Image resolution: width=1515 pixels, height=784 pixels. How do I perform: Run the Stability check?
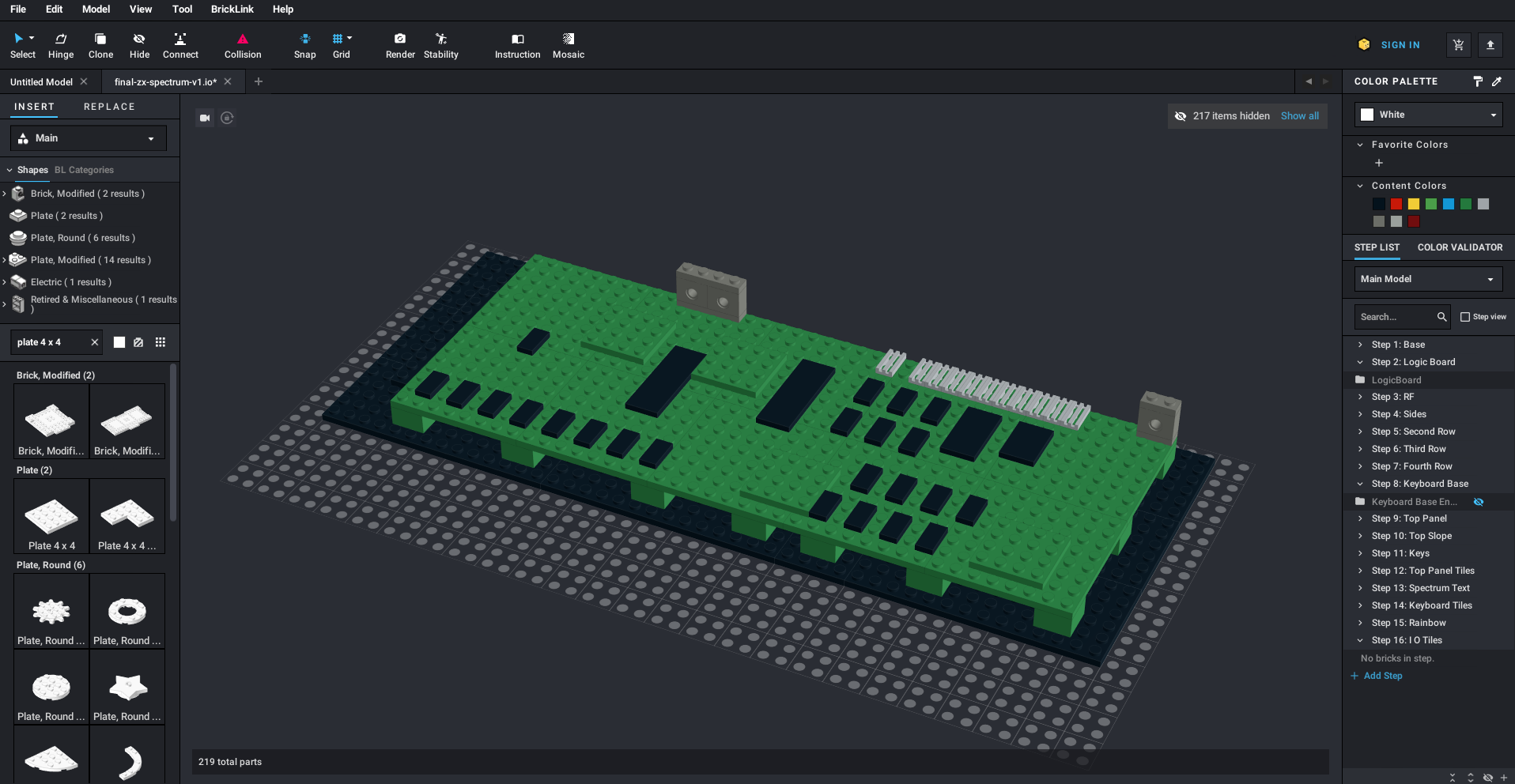point(440,45)
